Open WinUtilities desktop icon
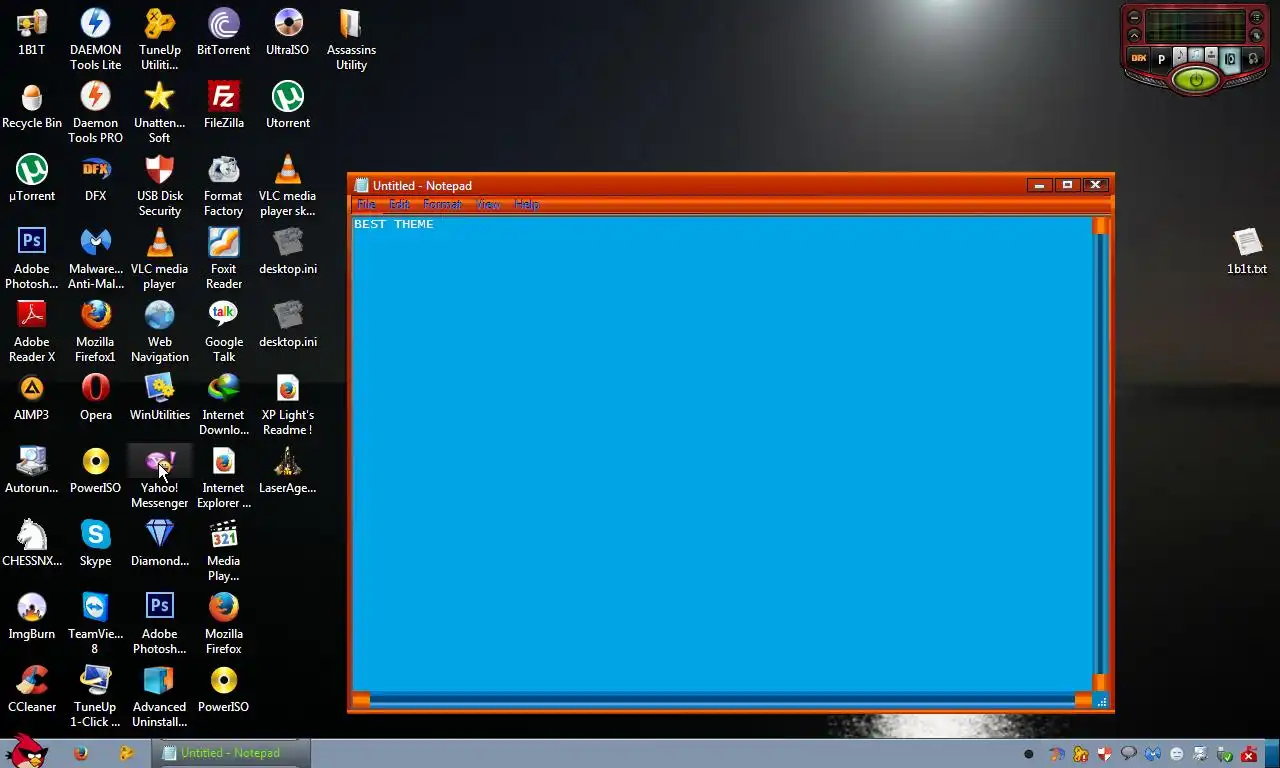1280x768 pixels. pos(160,397)
